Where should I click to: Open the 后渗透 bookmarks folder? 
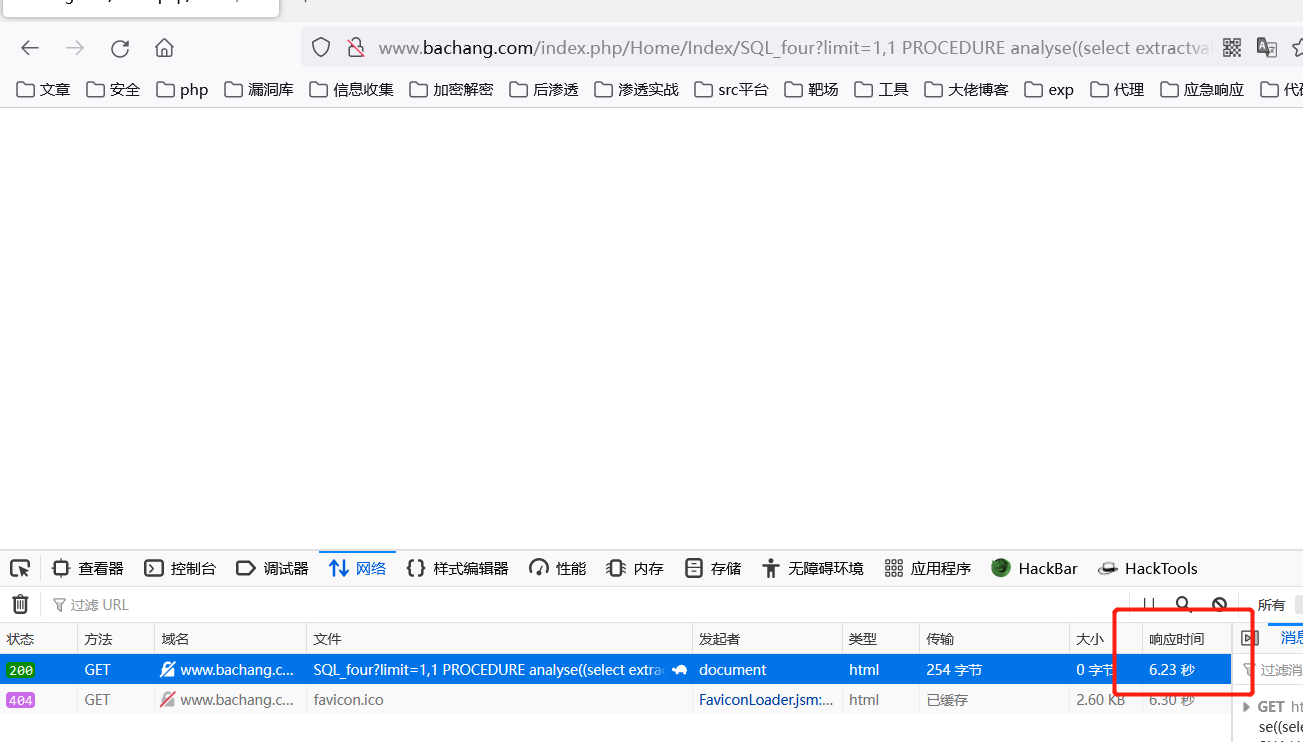pos(545,90)
